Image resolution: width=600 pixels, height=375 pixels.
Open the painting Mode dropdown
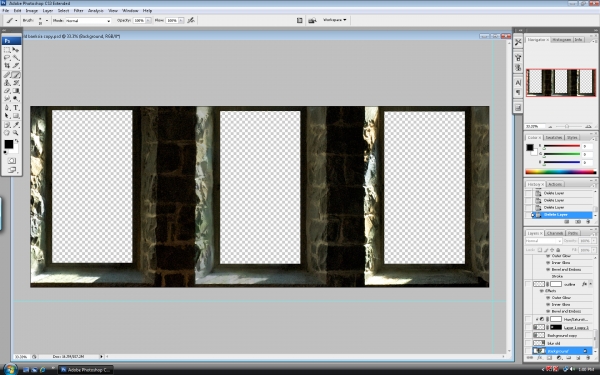point(88,21)
